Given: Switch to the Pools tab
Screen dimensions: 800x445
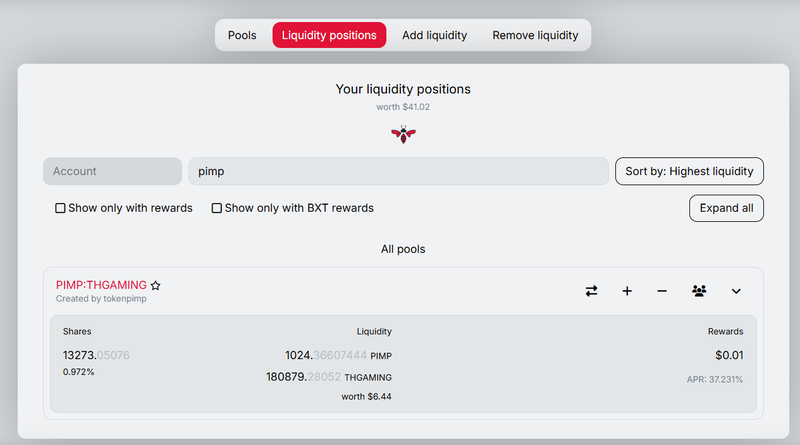Looking at the screenshot, I should (x=242, y=35).
